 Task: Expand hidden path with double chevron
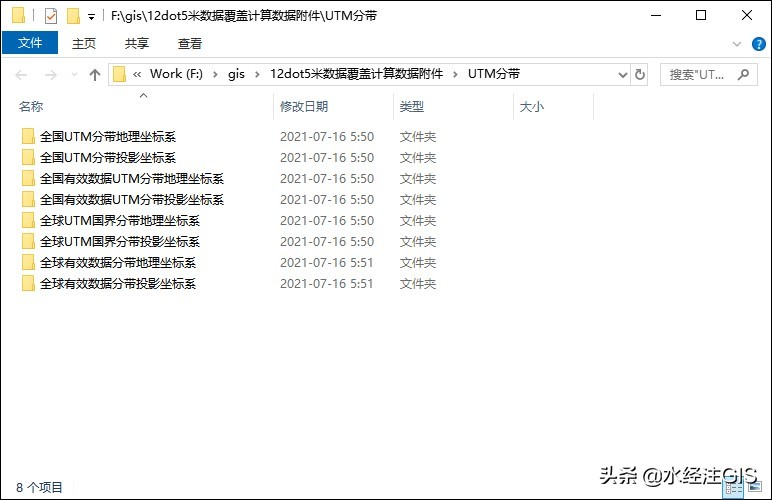point(137,74)
